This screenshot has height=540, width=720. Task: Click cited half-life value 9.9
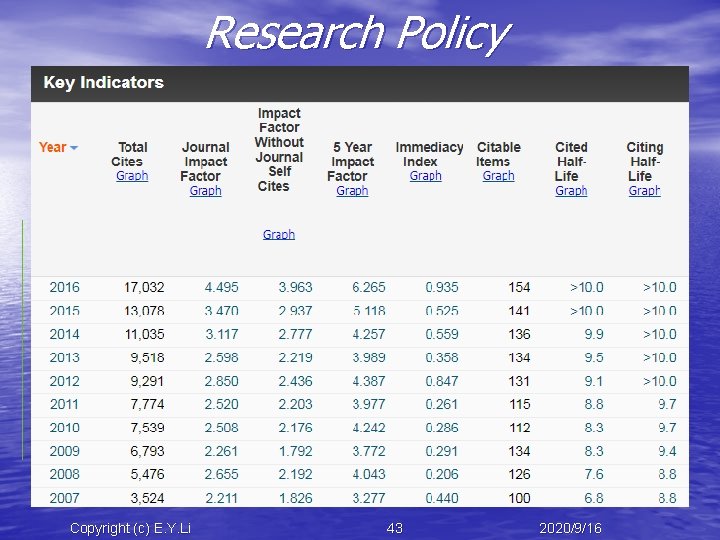(x=594, y=334)
